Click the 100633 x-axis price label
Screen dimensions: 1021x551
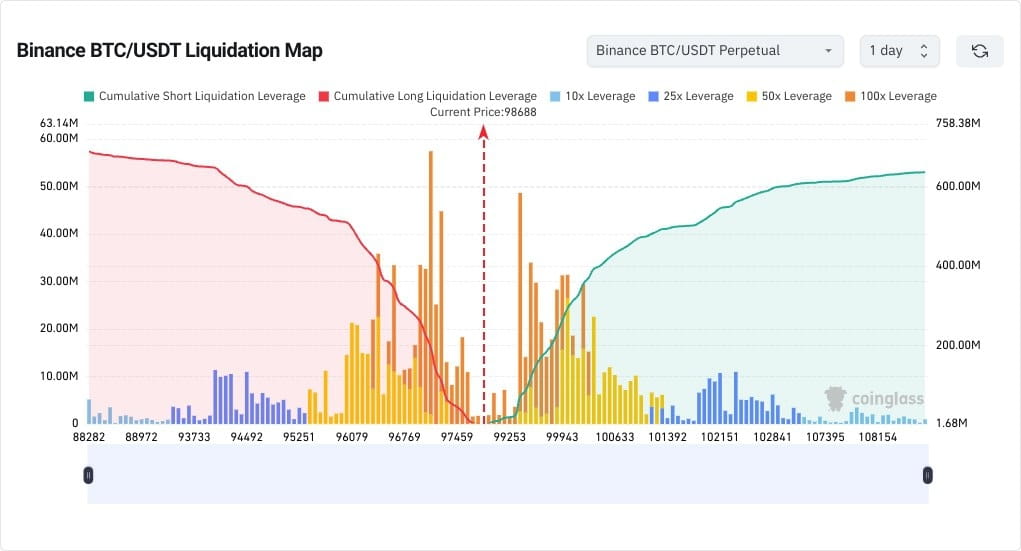point(615,437)
